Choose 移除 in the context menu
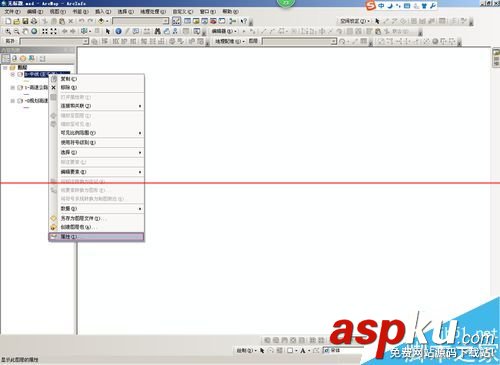The height and width of the screenshot is (365, 500). coord(97,88)
